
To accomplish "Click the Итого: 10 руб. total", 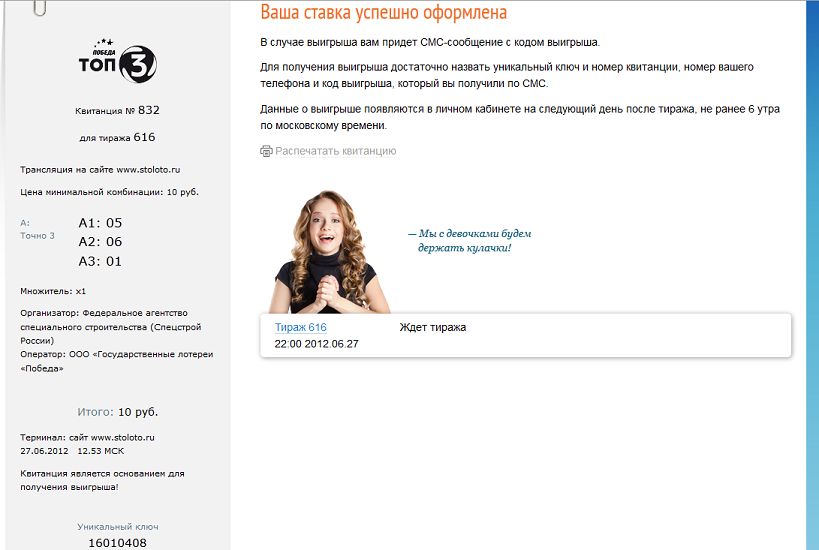I will pyautogui.click(x=118, y=412).
